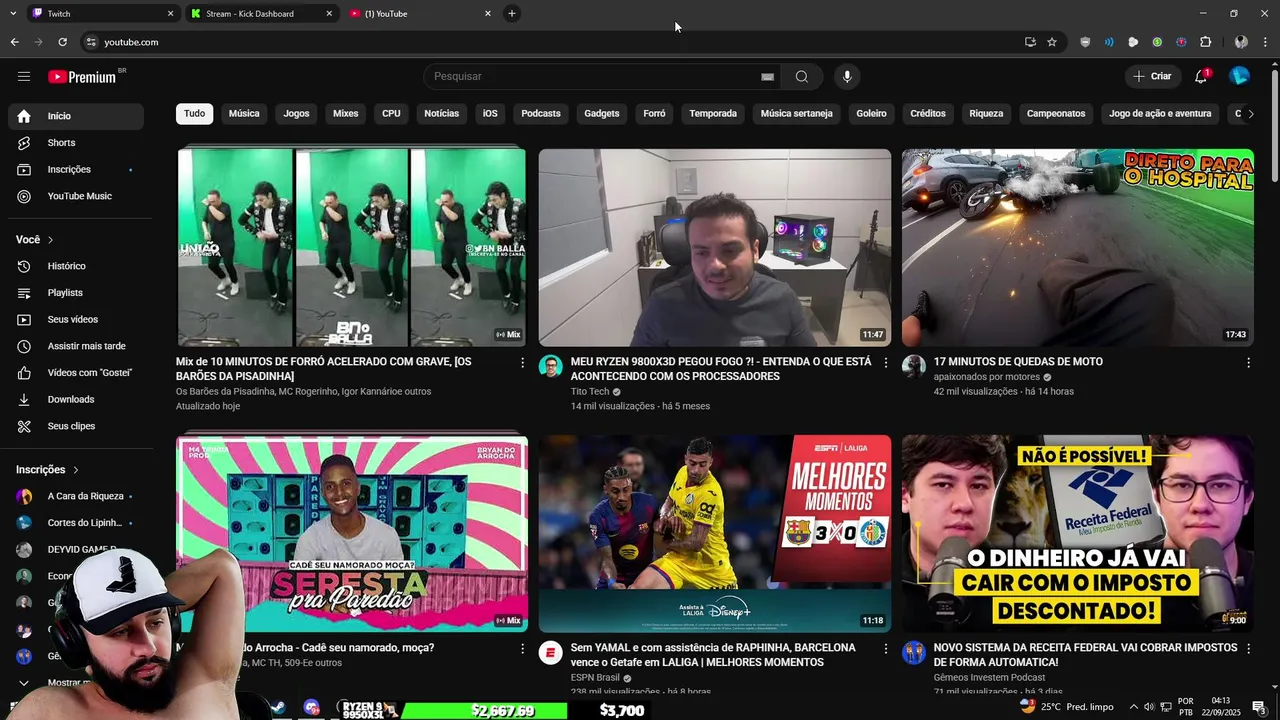Viewport: 1280px width, 720px height.
Task: Open Downloads in the sidebar
Action: [76, 399]
